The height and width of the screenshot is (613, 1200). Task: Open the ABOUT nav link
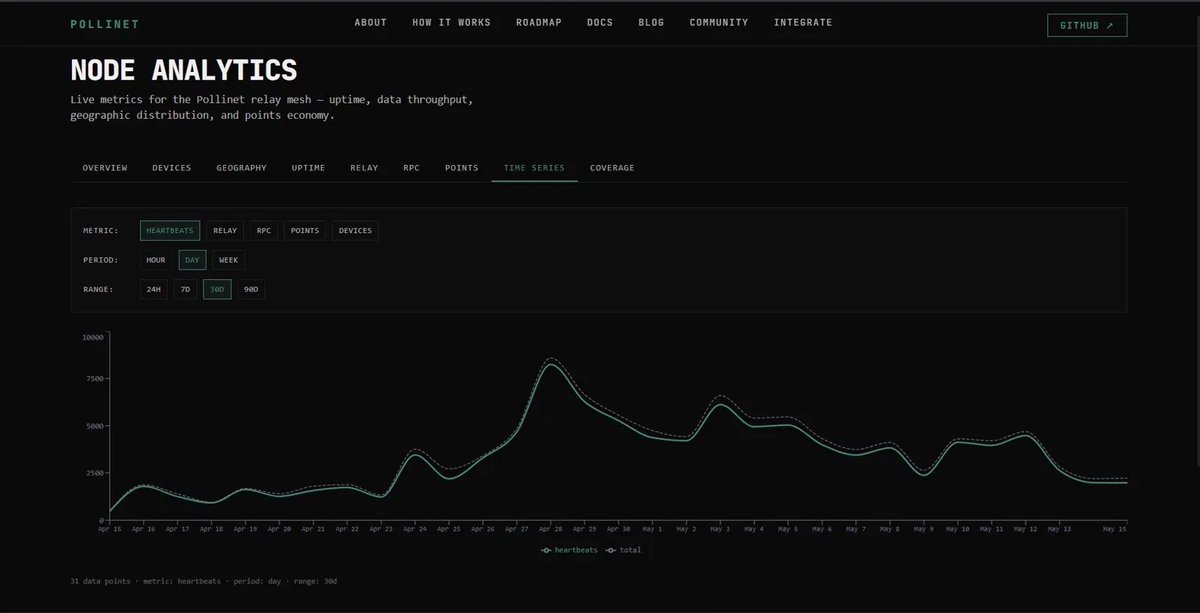(371, 23)
